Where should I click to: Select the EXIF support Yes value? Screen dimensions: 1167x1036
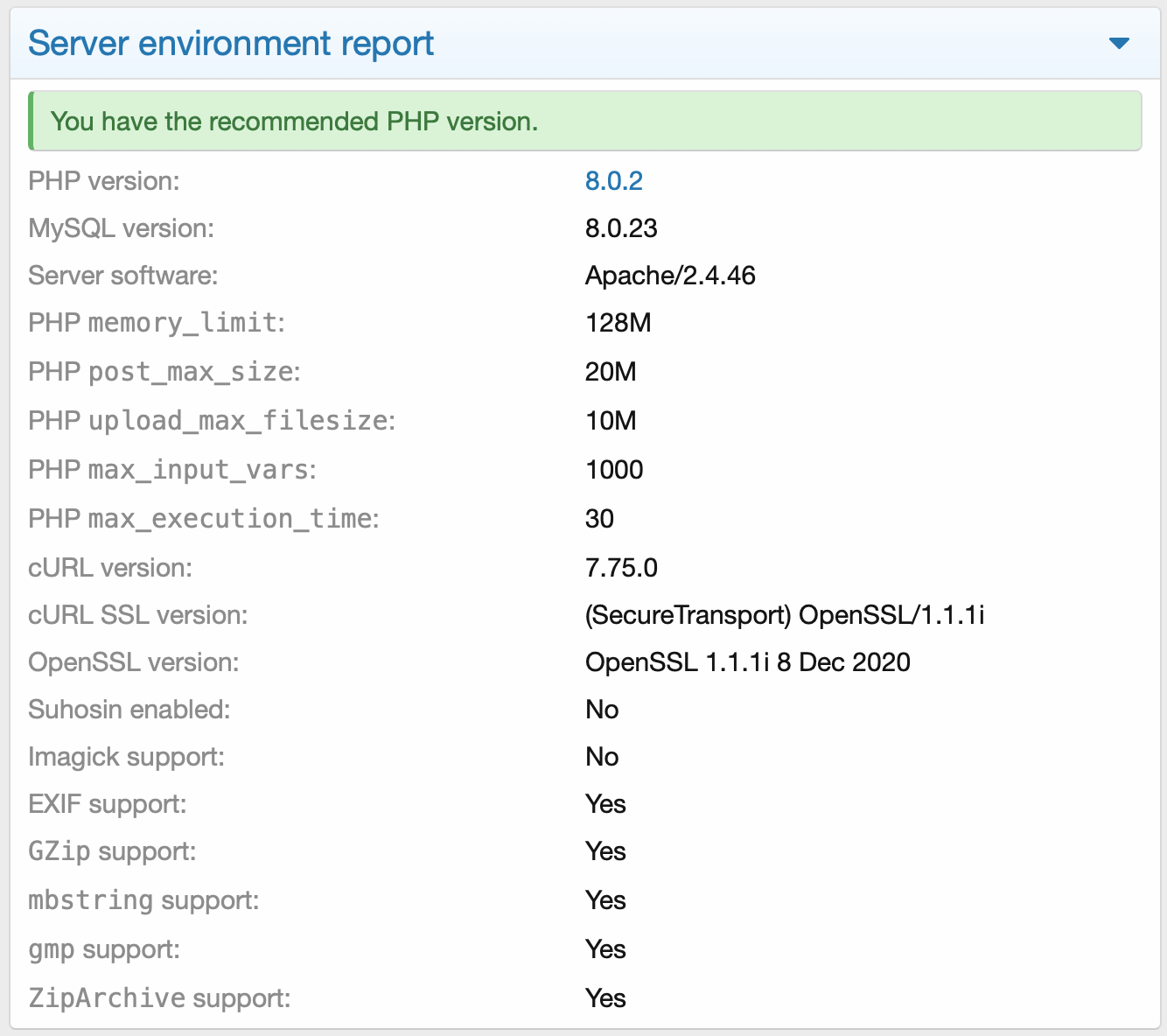pos(605,803)
